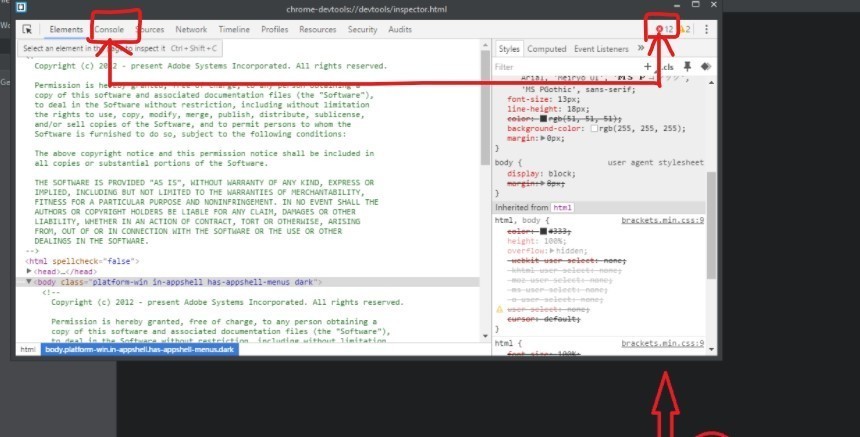
Task: Click the white background-color swatch
Action: pyautogui.click(x=595, y=129)
